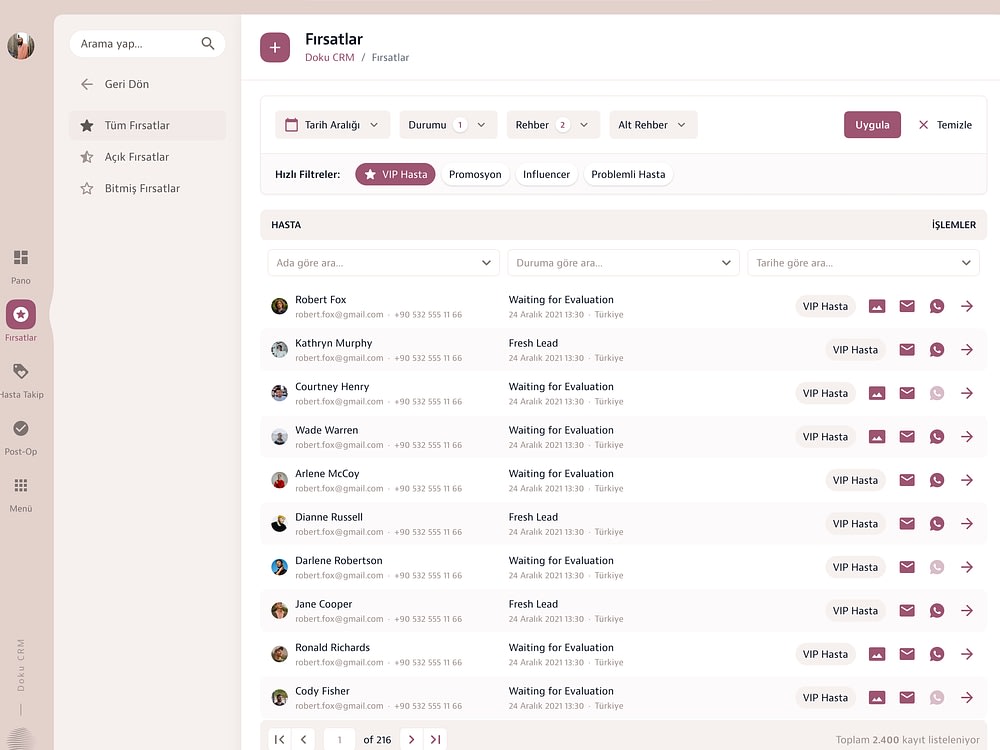Click Fresh Lead status for Dianne Russell
Screen dimensions: 1000x750
pos(533,517)
